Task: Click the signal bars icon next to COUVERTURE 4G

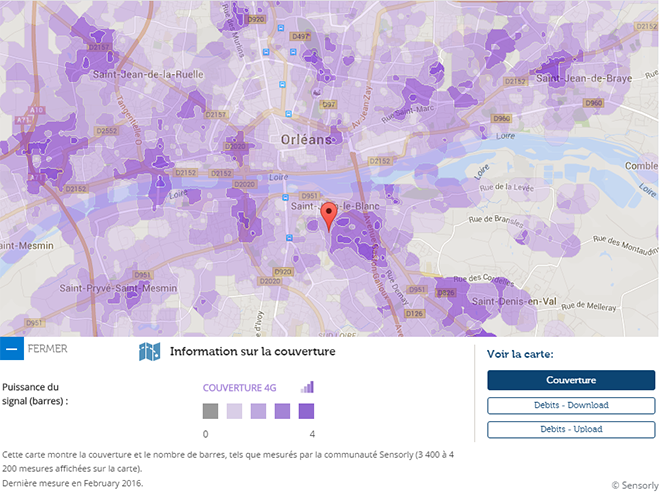Action: [x=307, y=387]
